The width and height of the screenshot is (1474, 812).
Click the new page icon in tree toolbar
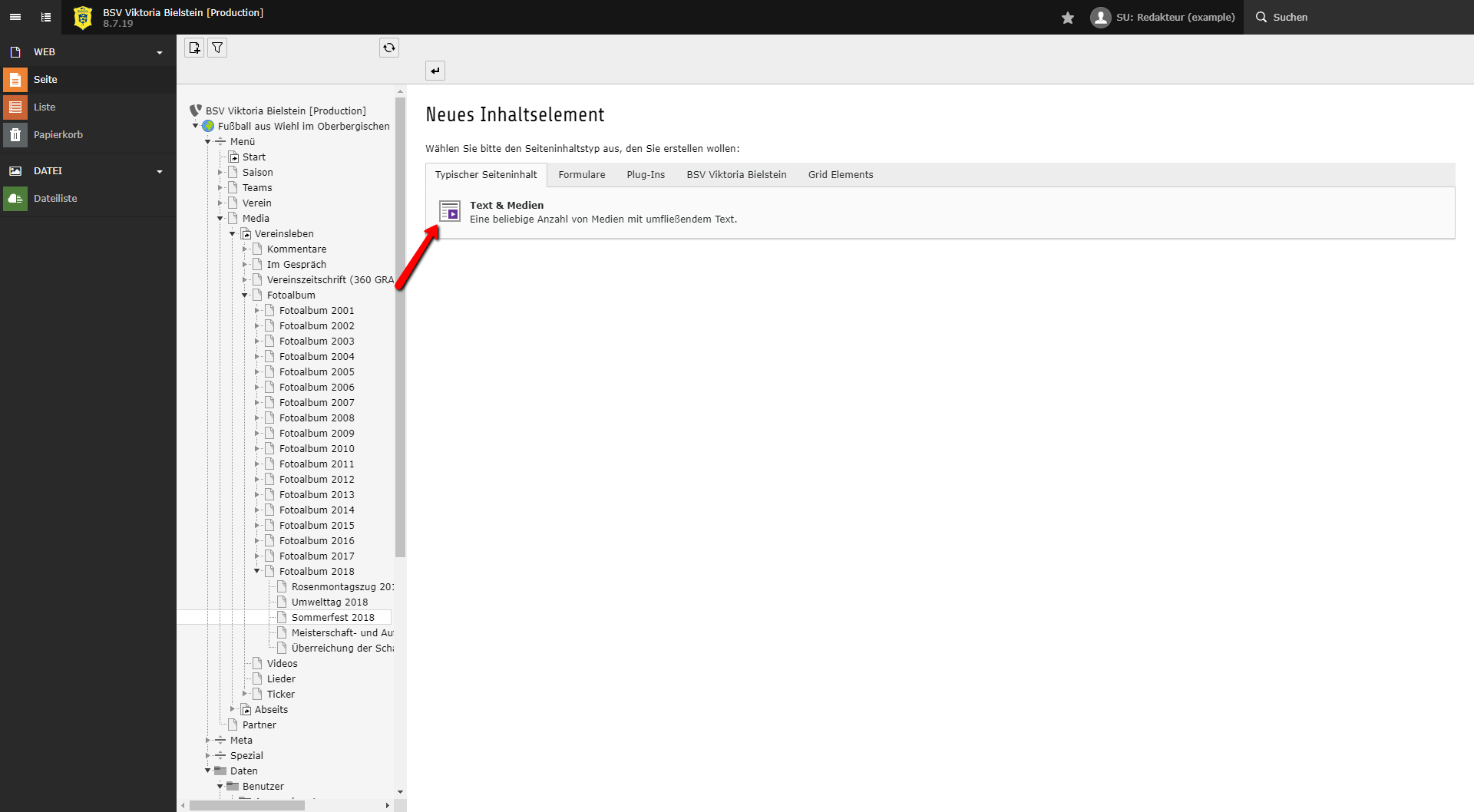click(194, 48)
